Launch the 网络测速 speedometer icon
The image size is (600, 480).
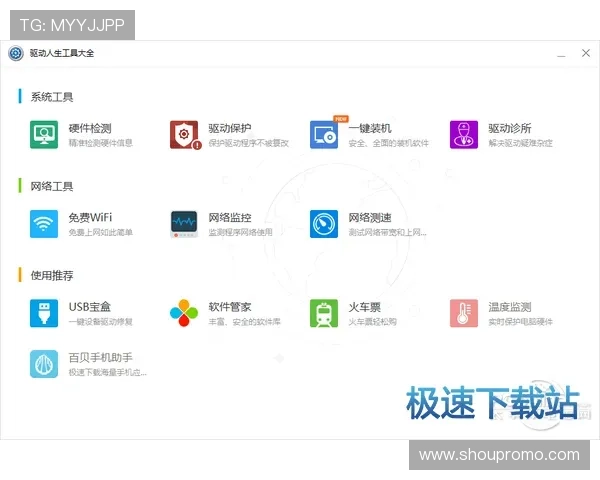[324, 224]
